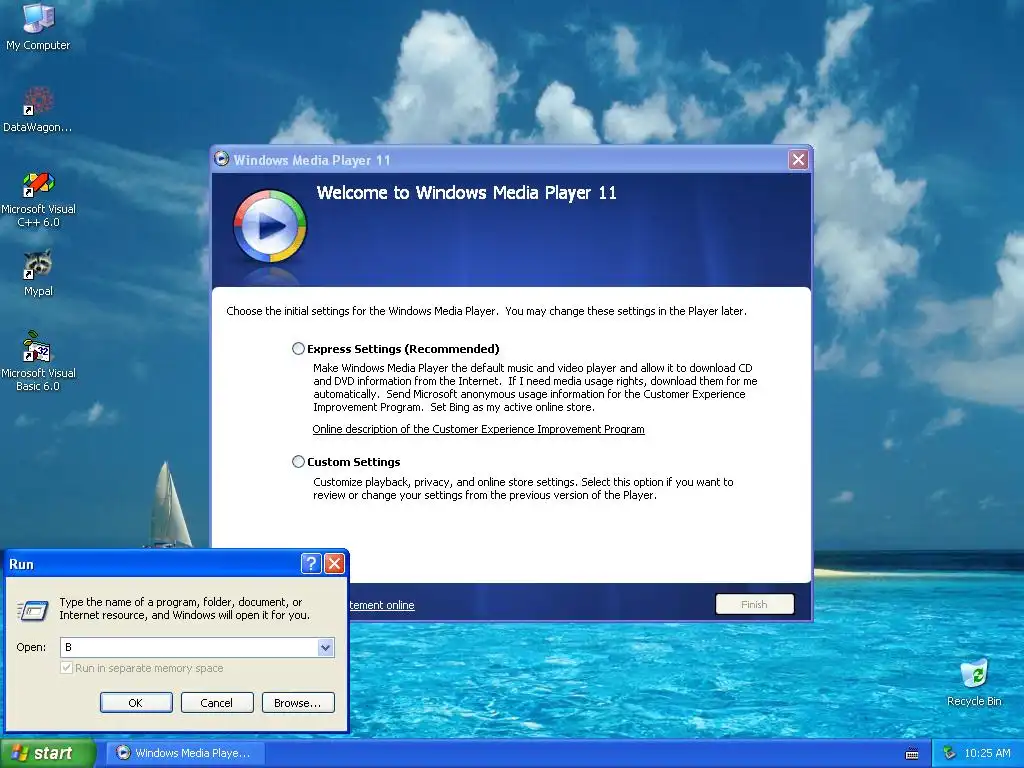Switch to Windows Media Player taskbar button
This screenshot has width=1024, height=768.
point(185,753)
